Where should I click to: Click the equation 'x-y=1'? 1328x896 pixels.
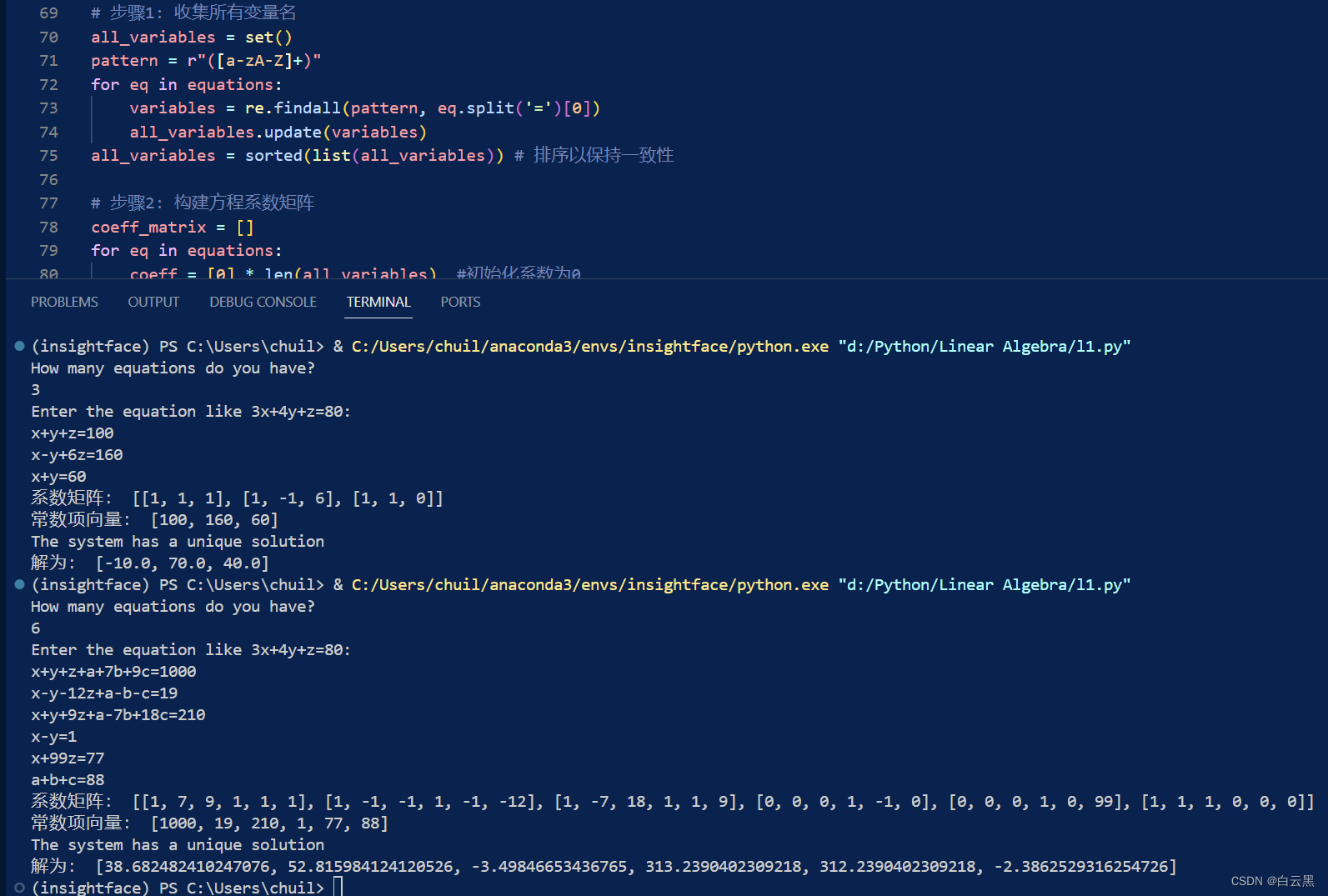(x=54, y=736)
